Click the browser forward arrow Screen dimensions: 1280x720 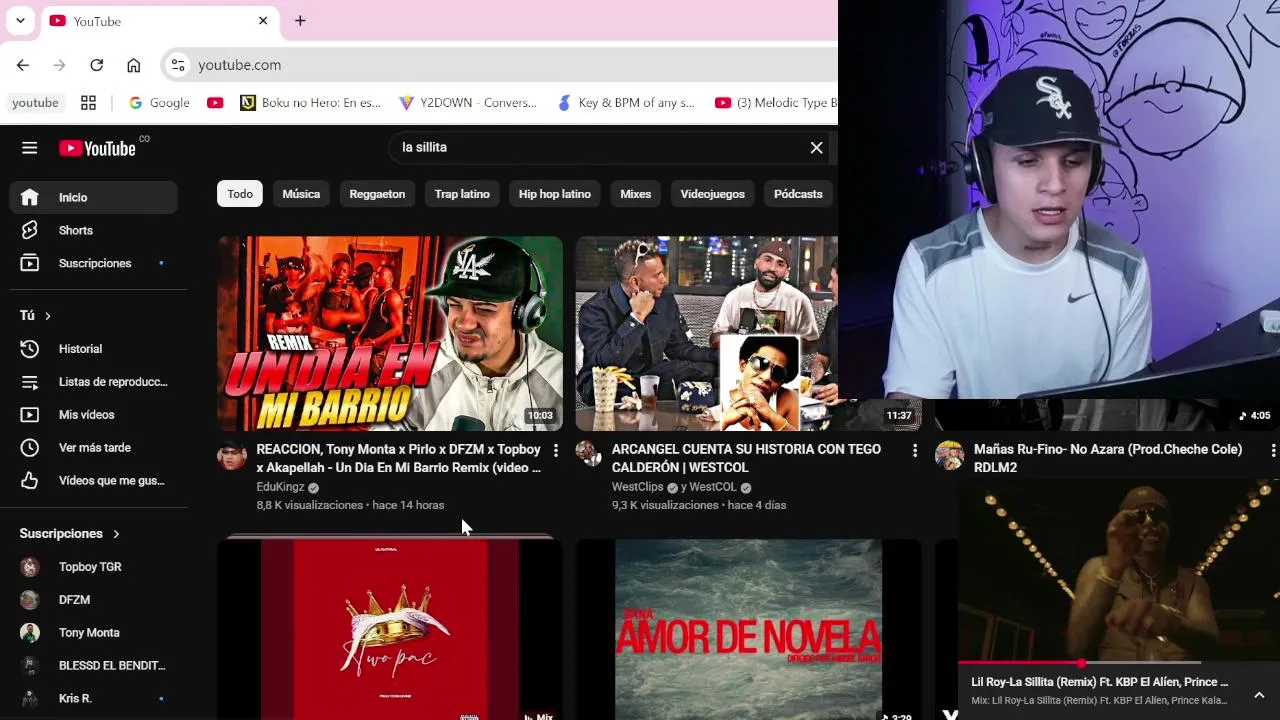tap(59, 65)
